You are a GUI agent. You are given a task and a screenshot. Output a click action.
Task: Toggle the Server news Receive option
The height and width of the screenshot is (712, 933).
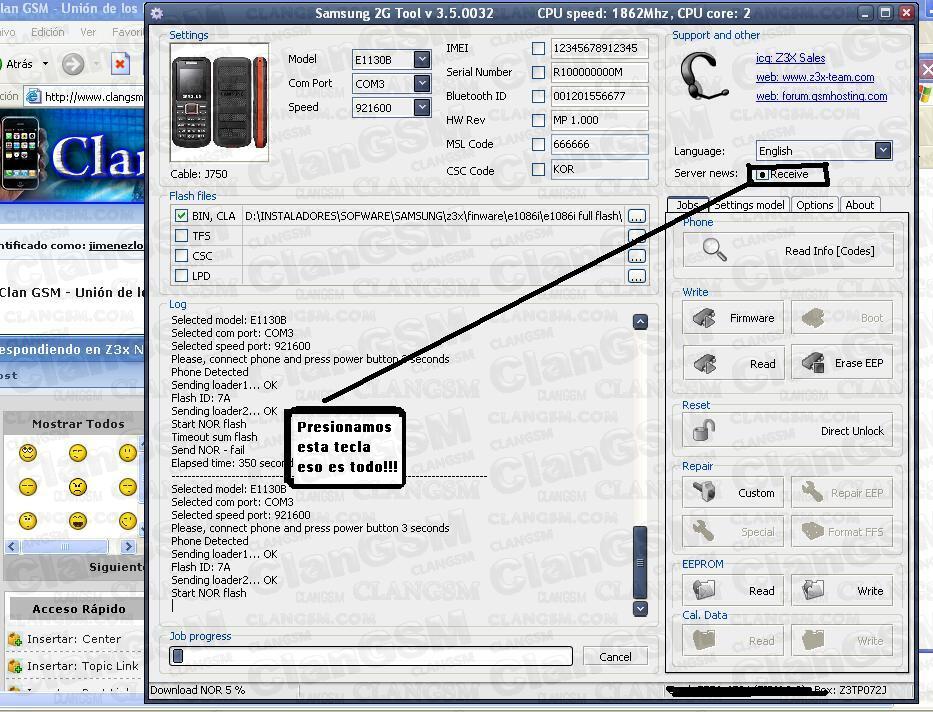pyautogui.click(x=762, y=175)
